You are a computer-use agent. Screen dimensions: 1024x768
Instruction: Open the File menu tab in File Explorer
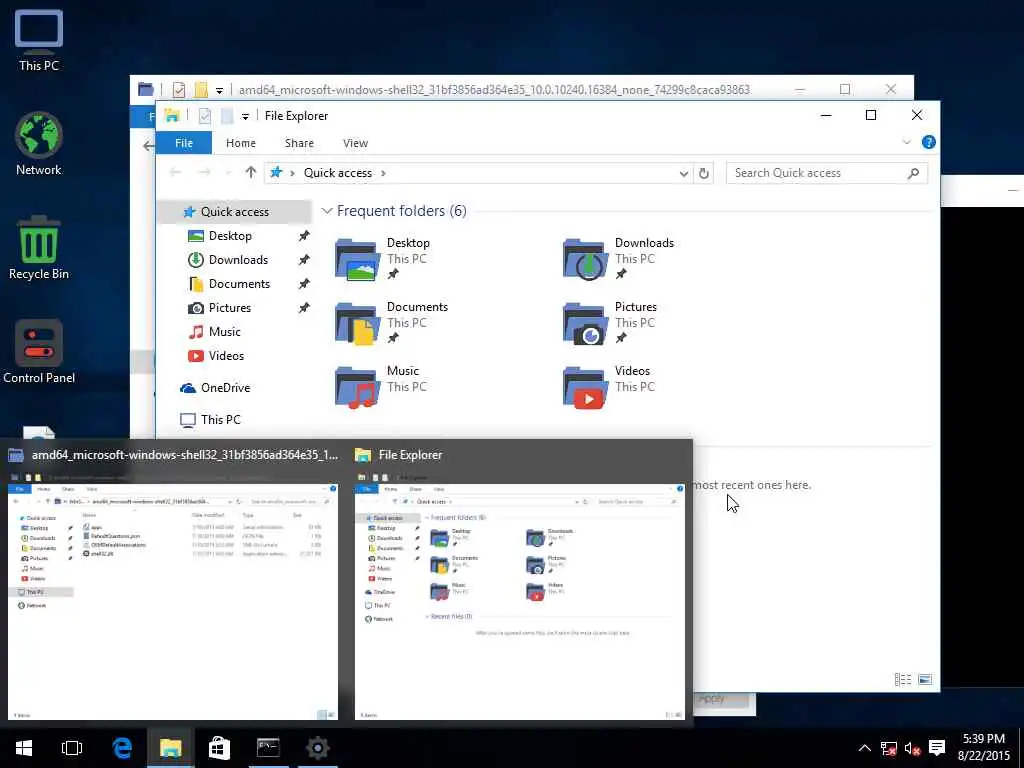[x=184, y=143]
